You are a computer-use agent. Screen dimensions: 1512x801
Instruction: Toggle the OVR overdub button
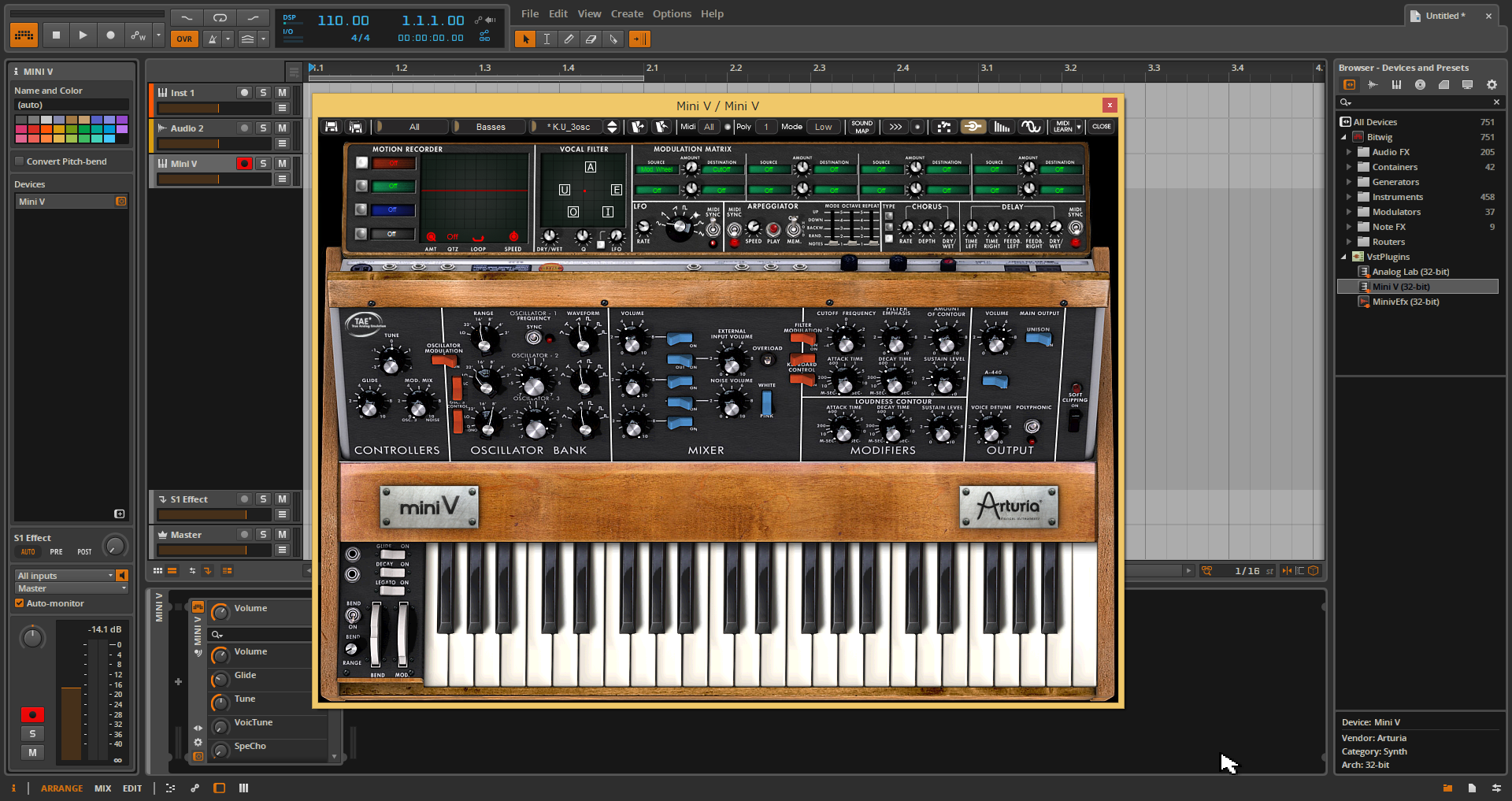click(x=184, y=39)
